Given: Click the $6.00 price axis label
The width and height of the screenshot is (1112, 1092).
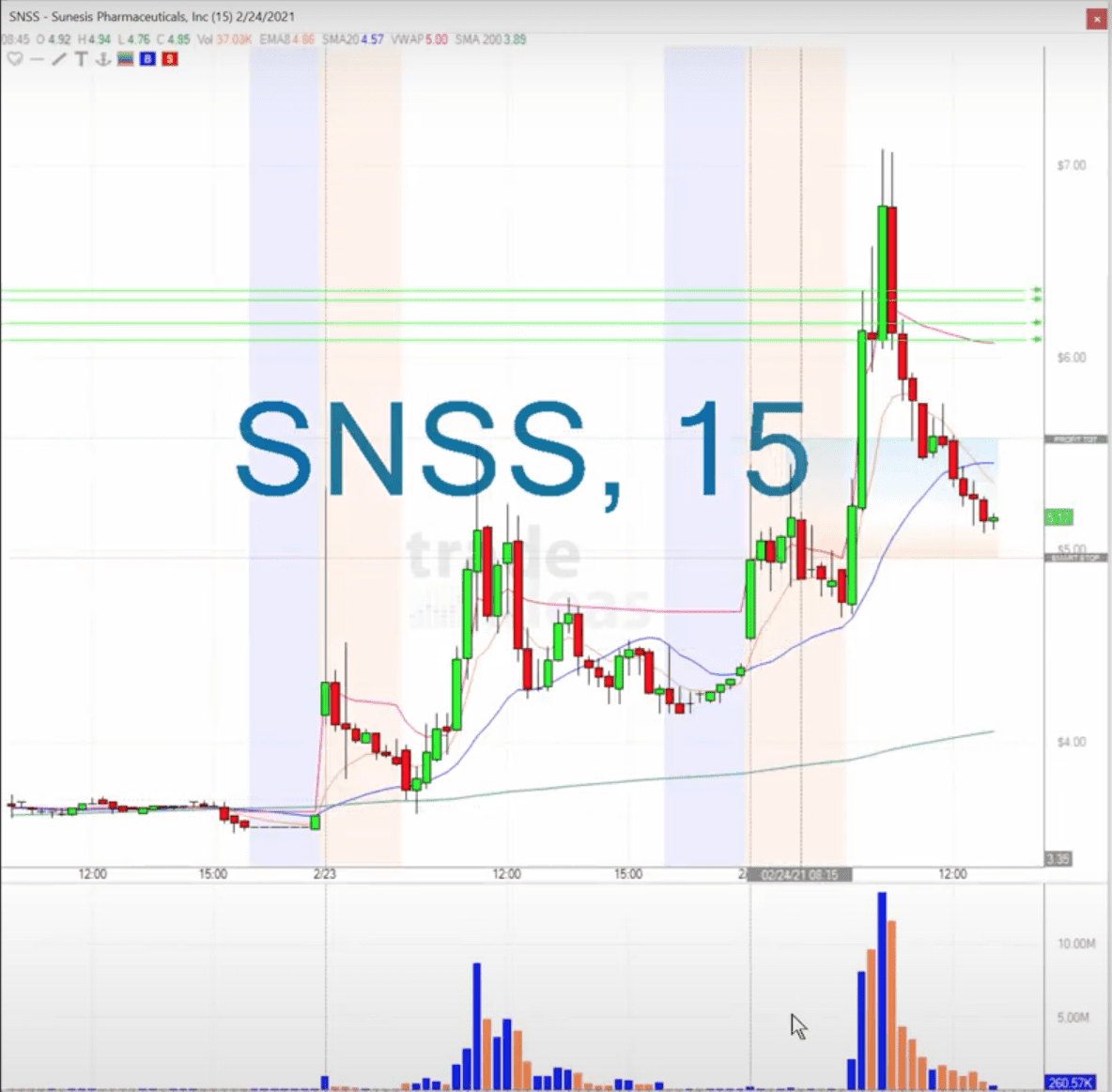Looking at the screenshot, I should 1071,358.
